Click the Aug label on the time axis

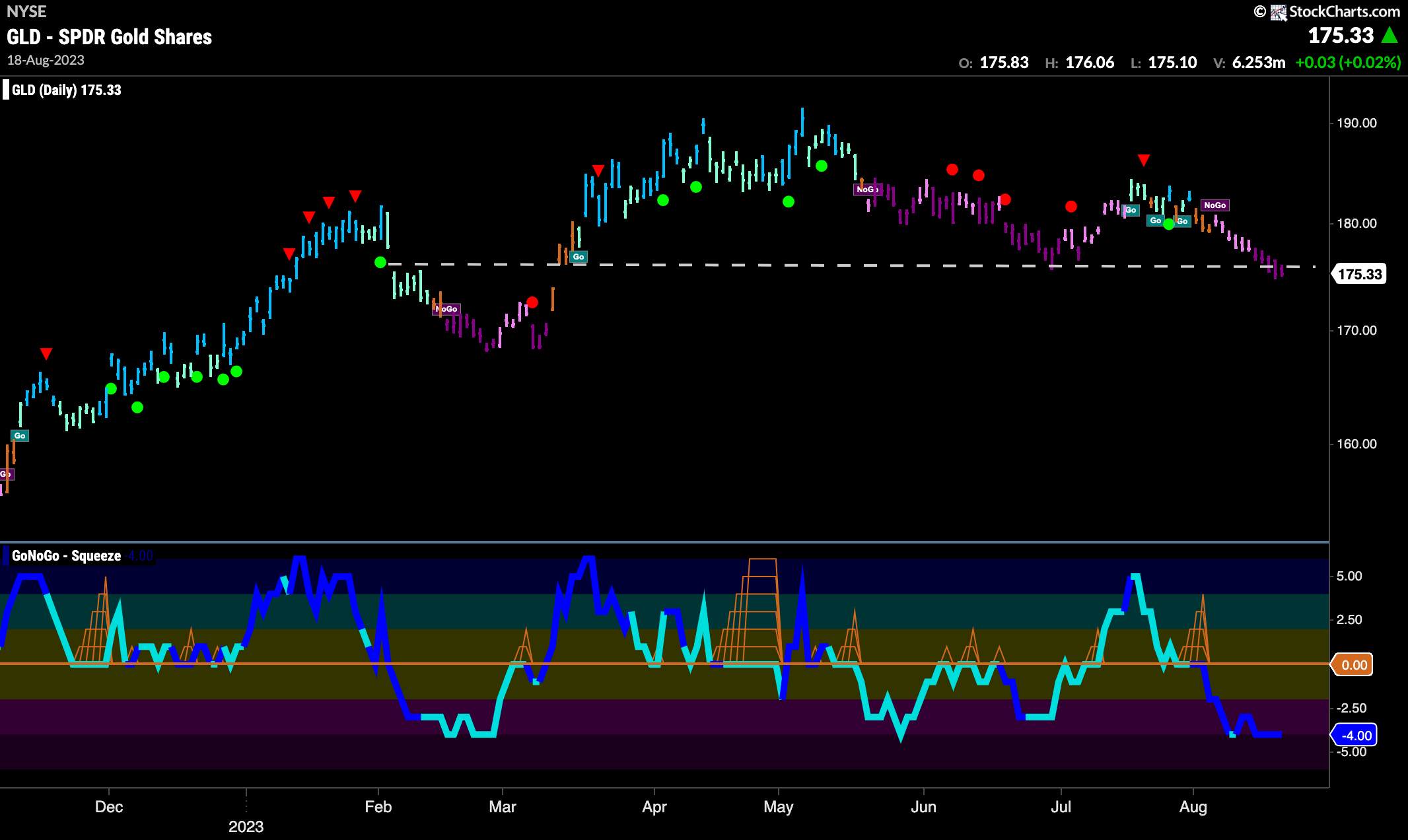(x=1193, y=807)
